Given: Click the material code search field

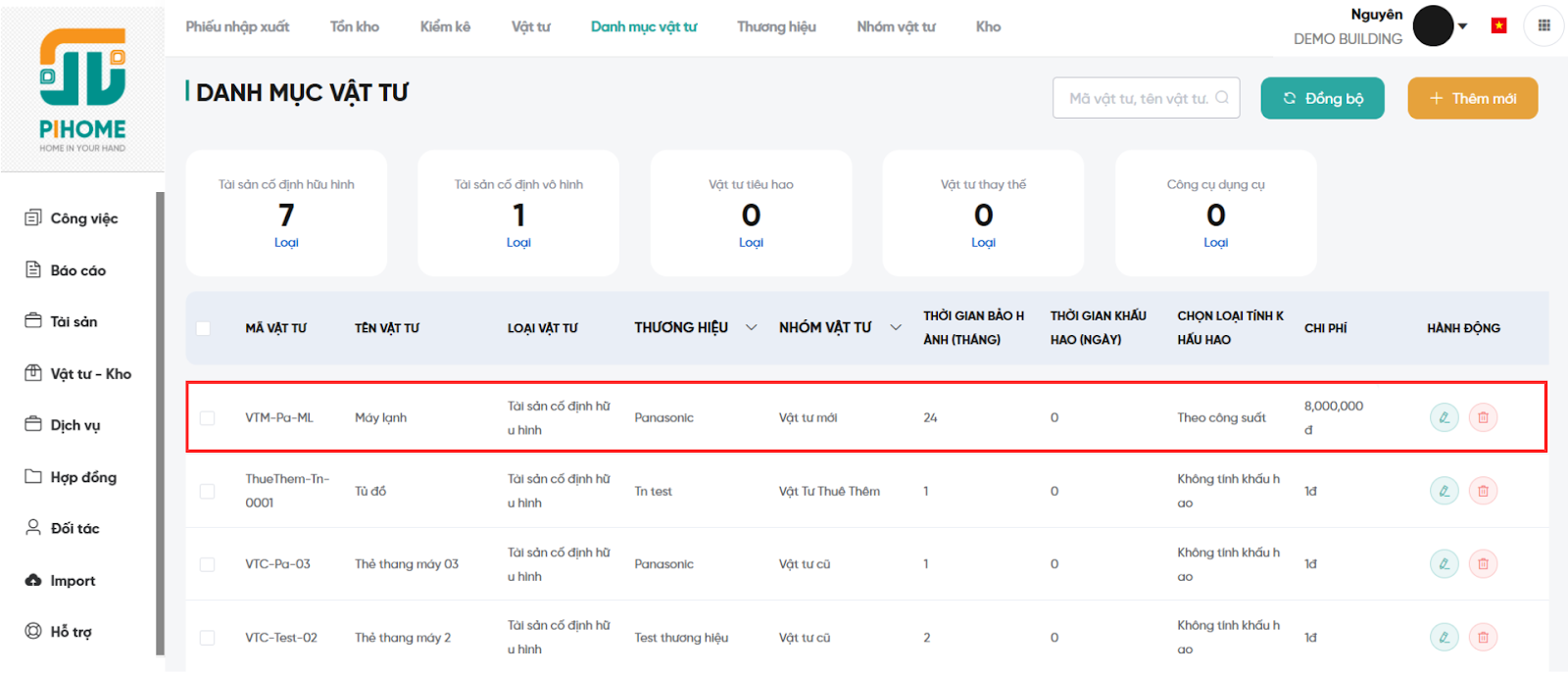Looking at the screenshot, I should 1137,98.
